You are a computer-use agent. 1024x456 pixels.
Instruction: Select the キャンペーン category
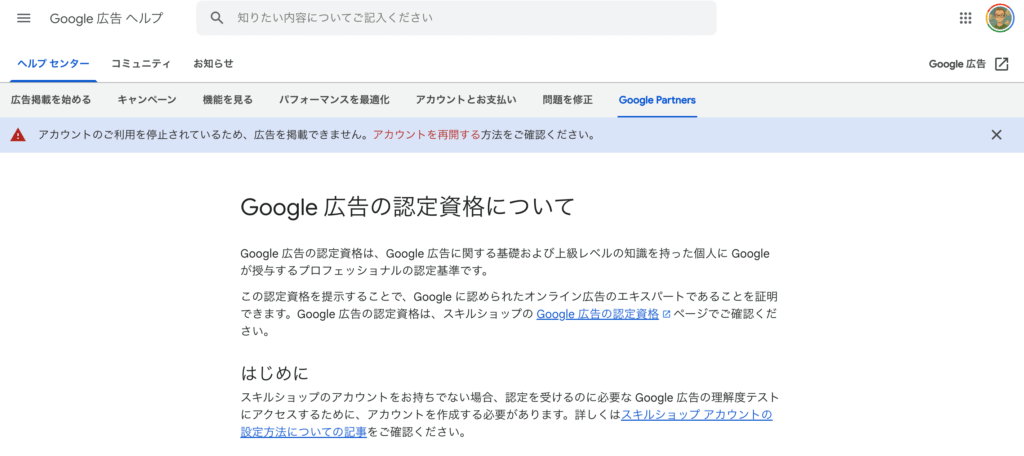(x=147, y=100)
